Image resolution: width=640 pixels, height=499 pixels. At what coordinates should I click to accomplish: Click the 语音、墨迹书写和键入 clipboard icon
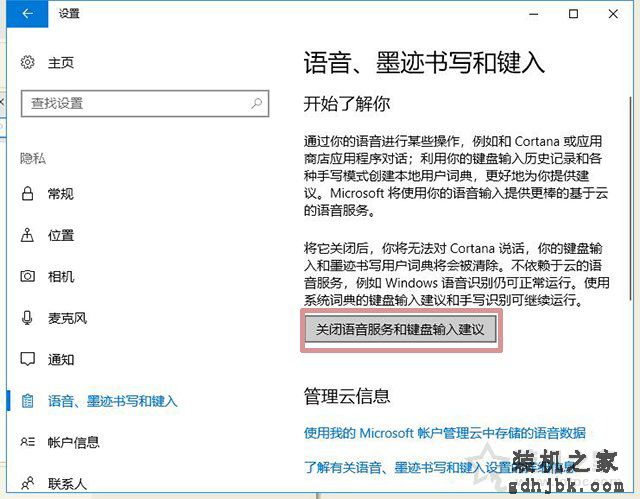pyautogui.click(x=27, y=401)
